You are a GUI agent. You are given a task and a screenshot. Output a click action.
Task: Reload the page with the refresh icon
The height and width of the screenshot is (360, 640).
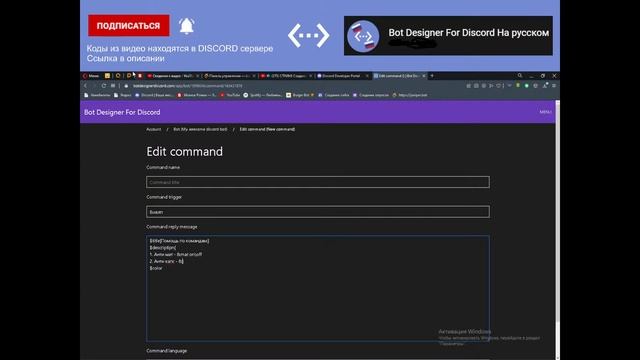(x=104, y=86)
